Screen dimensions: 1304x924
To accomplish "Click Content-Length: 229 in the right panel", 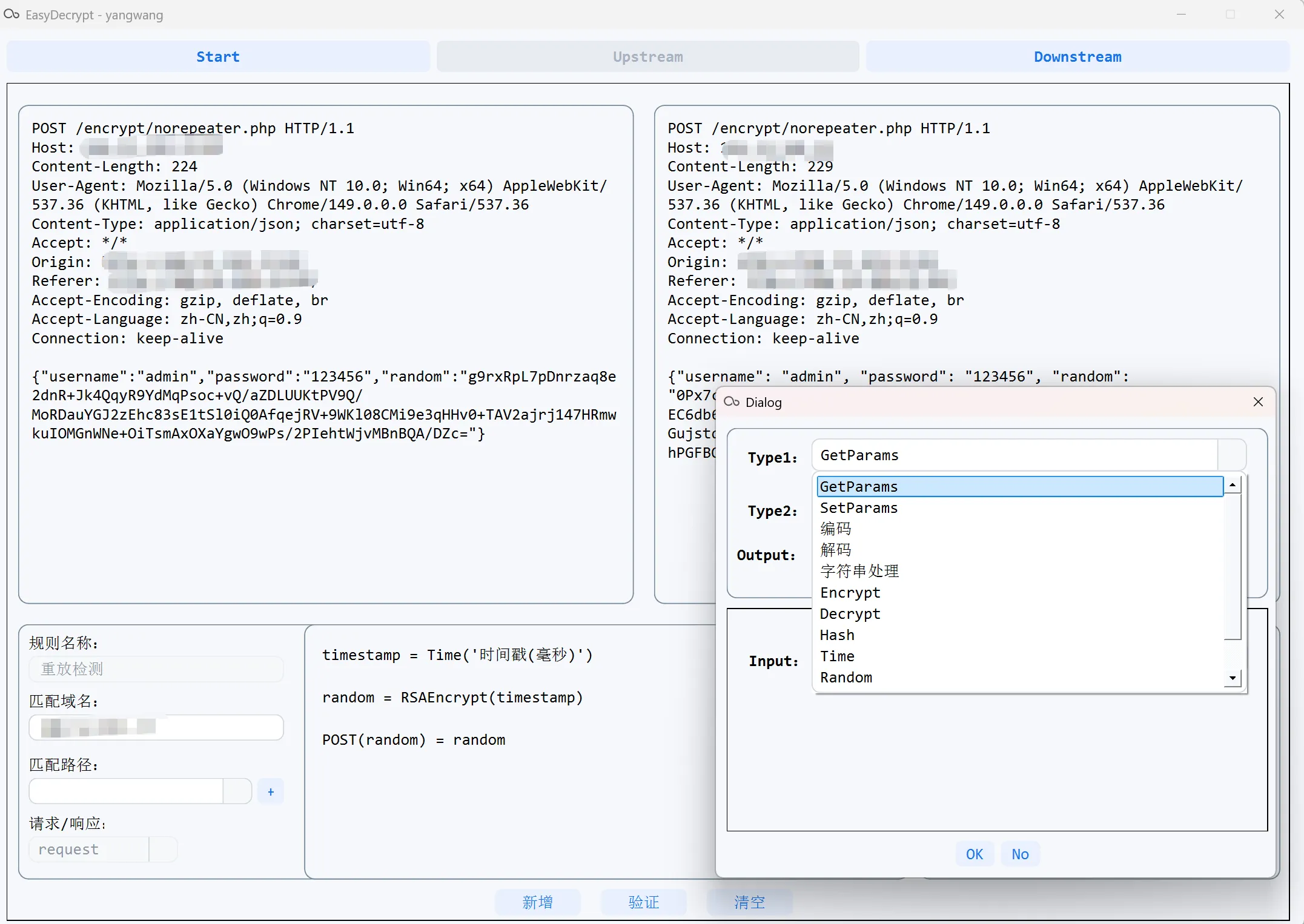I will [x=750, y=166].
